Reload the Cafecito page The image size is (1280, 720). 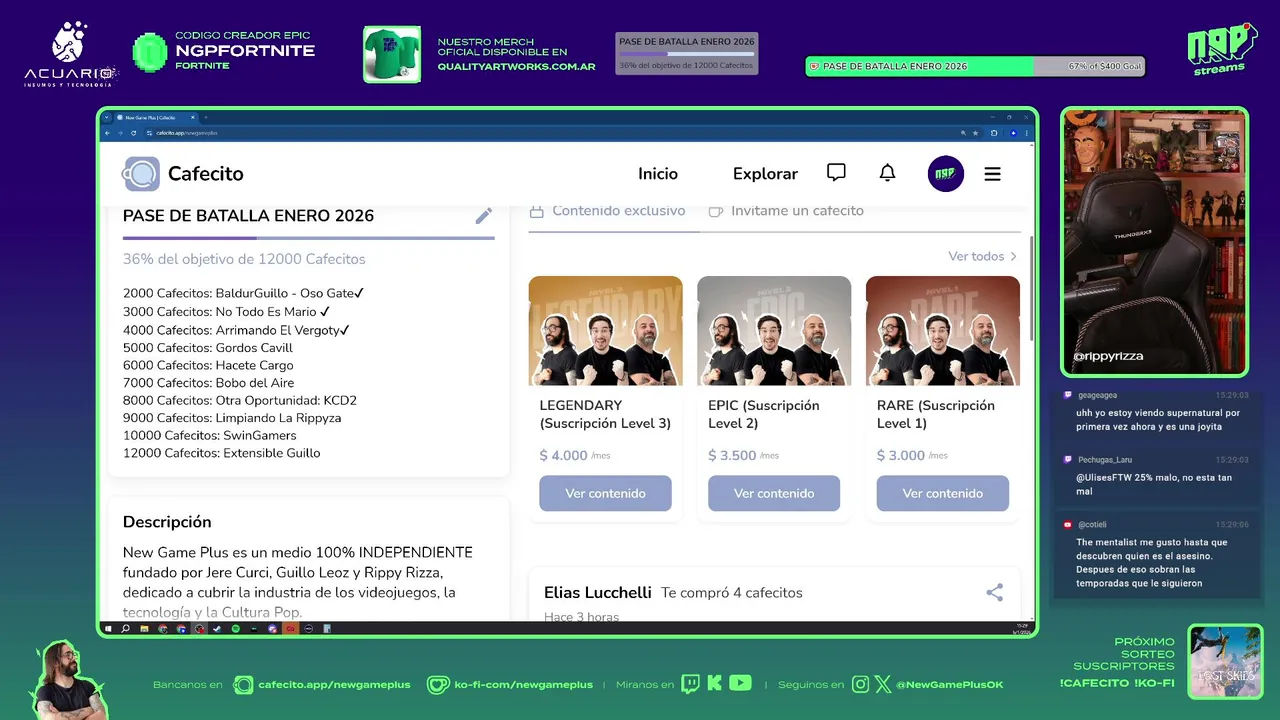pyautogui.click(x=133, y=133)
